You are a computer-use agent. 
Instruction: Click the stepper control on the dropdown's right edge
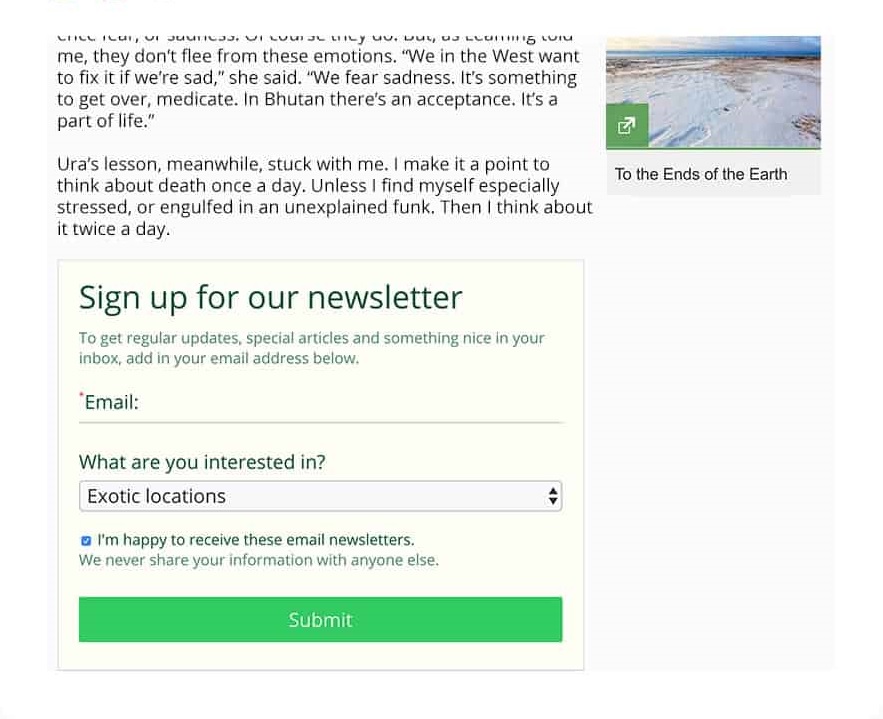click(x=553, y=495)
